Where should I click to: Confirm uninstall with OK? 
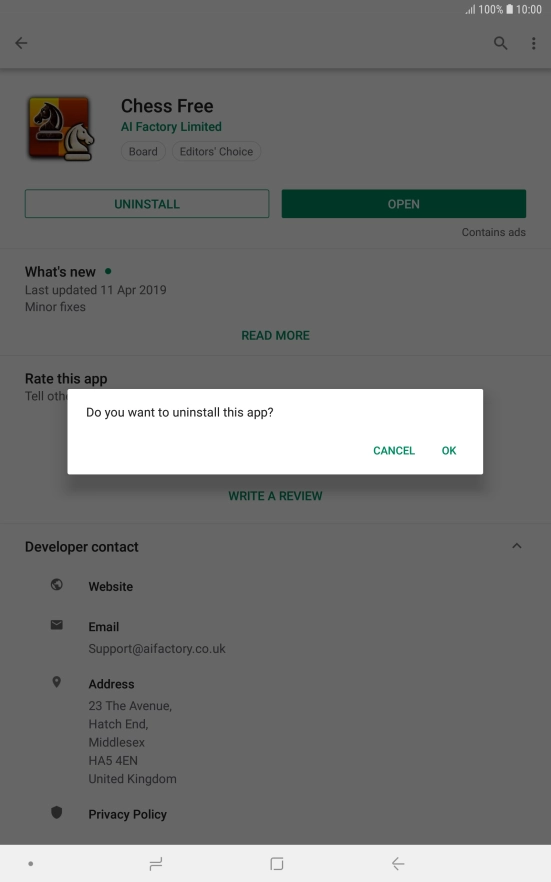pos(449,451)
